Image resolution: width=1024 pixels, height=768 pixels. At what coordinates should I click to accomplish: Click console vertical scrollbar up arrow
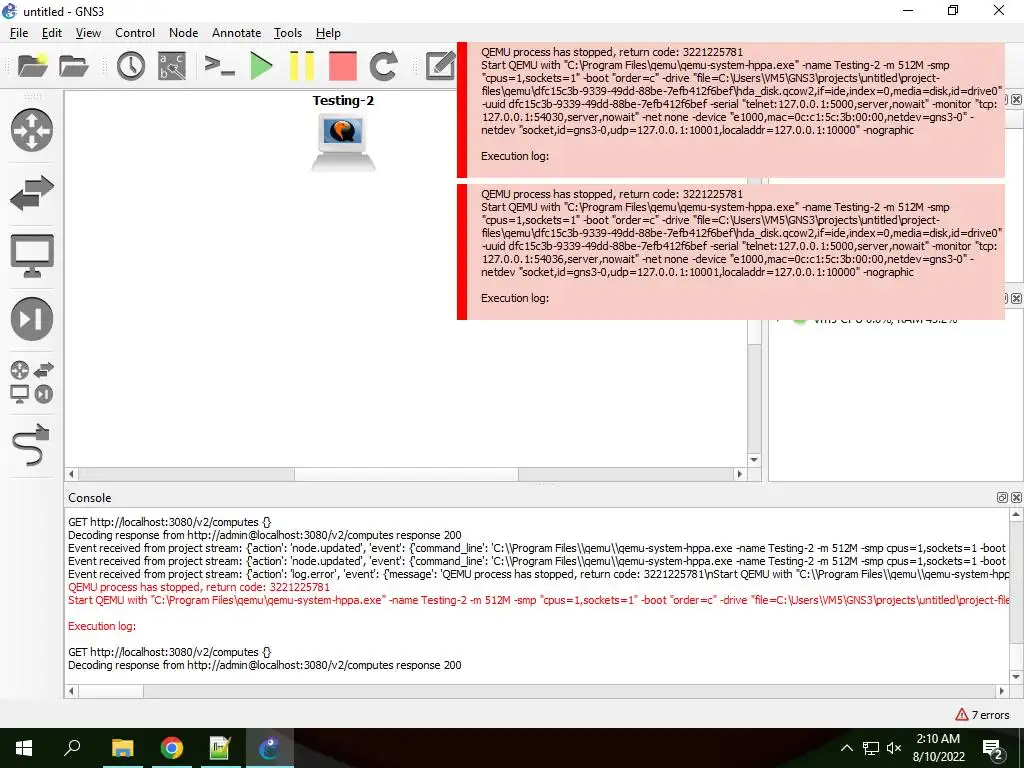click(1016, 515)
